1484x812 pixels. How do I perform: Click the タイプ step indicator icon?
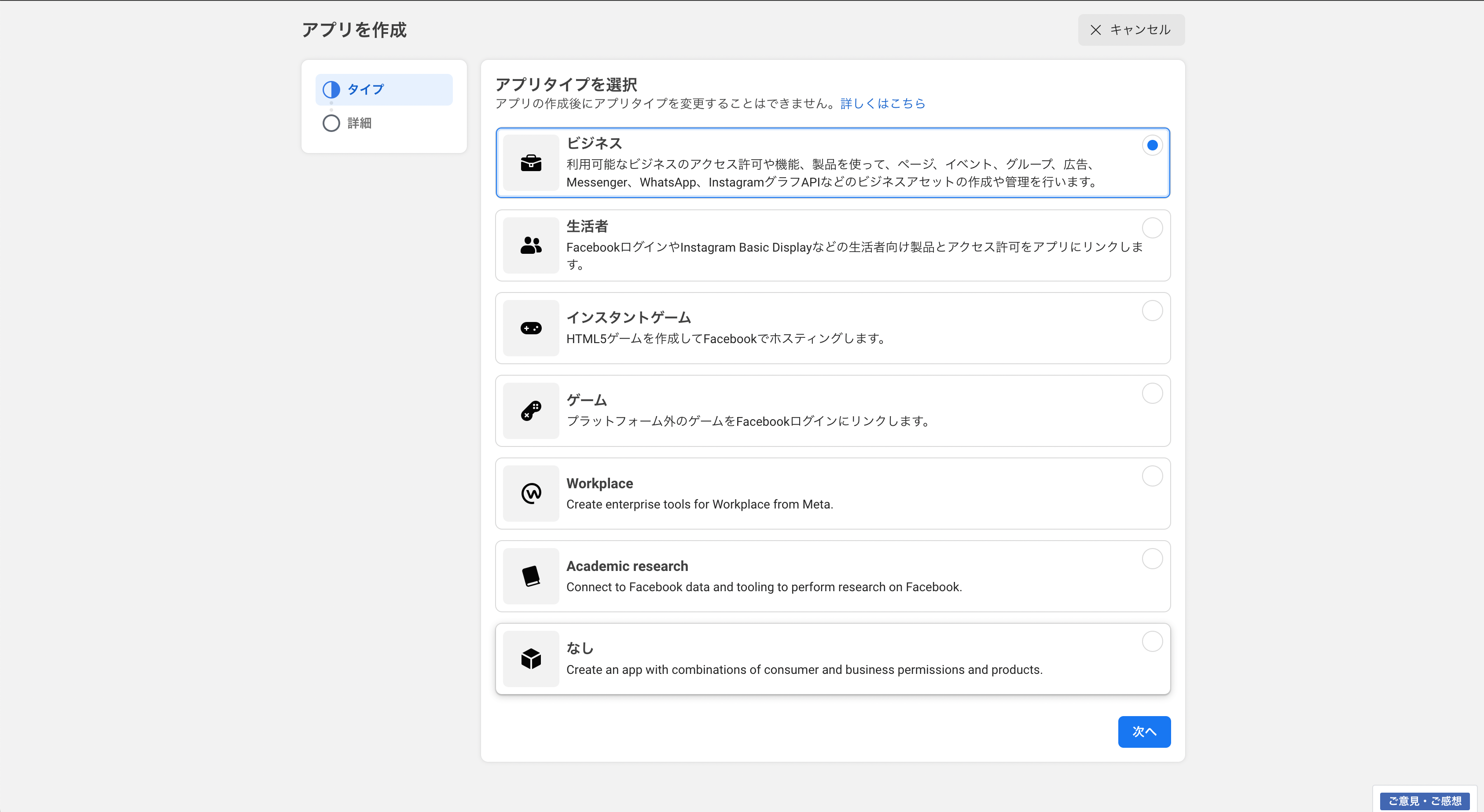[x=331, y=89]
